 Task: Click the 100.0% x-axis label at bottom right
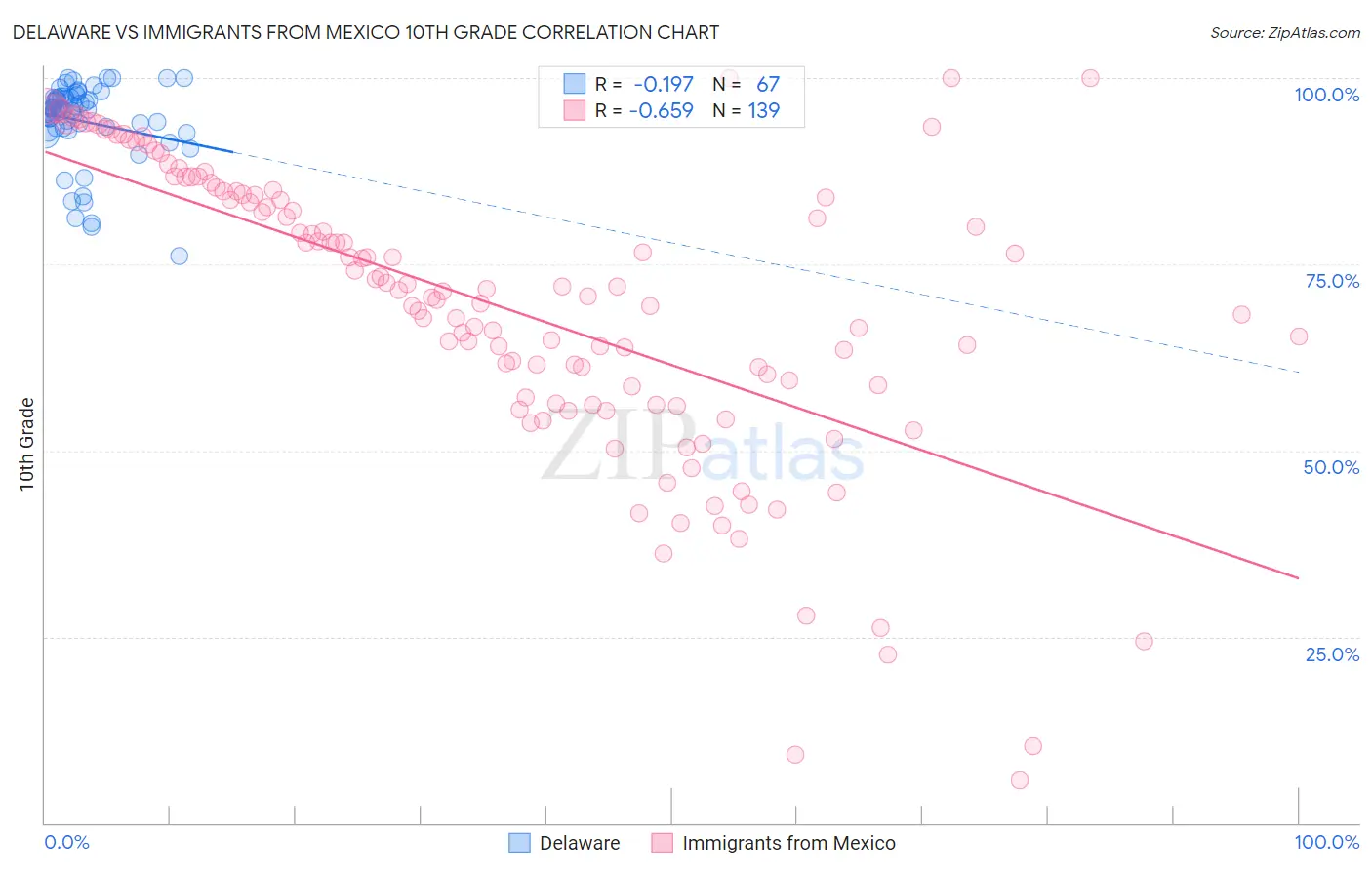(x=1326, y=842)
